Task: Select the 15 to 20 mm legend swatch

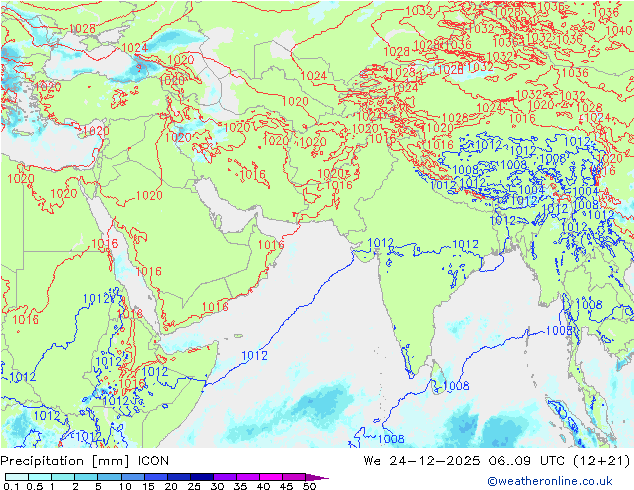Action: (x=155, y=477)
